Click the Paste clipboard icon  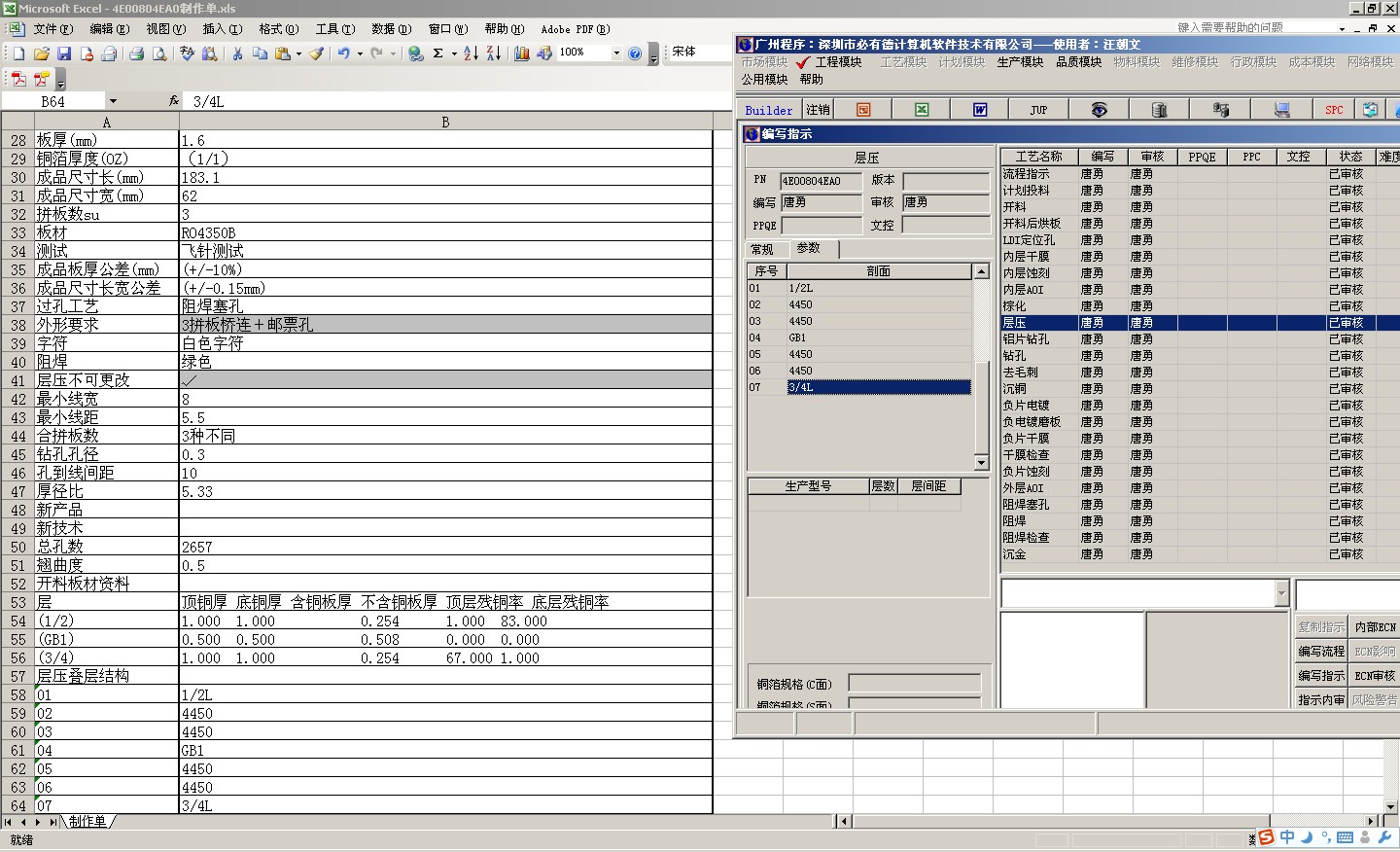pos(283,53)
